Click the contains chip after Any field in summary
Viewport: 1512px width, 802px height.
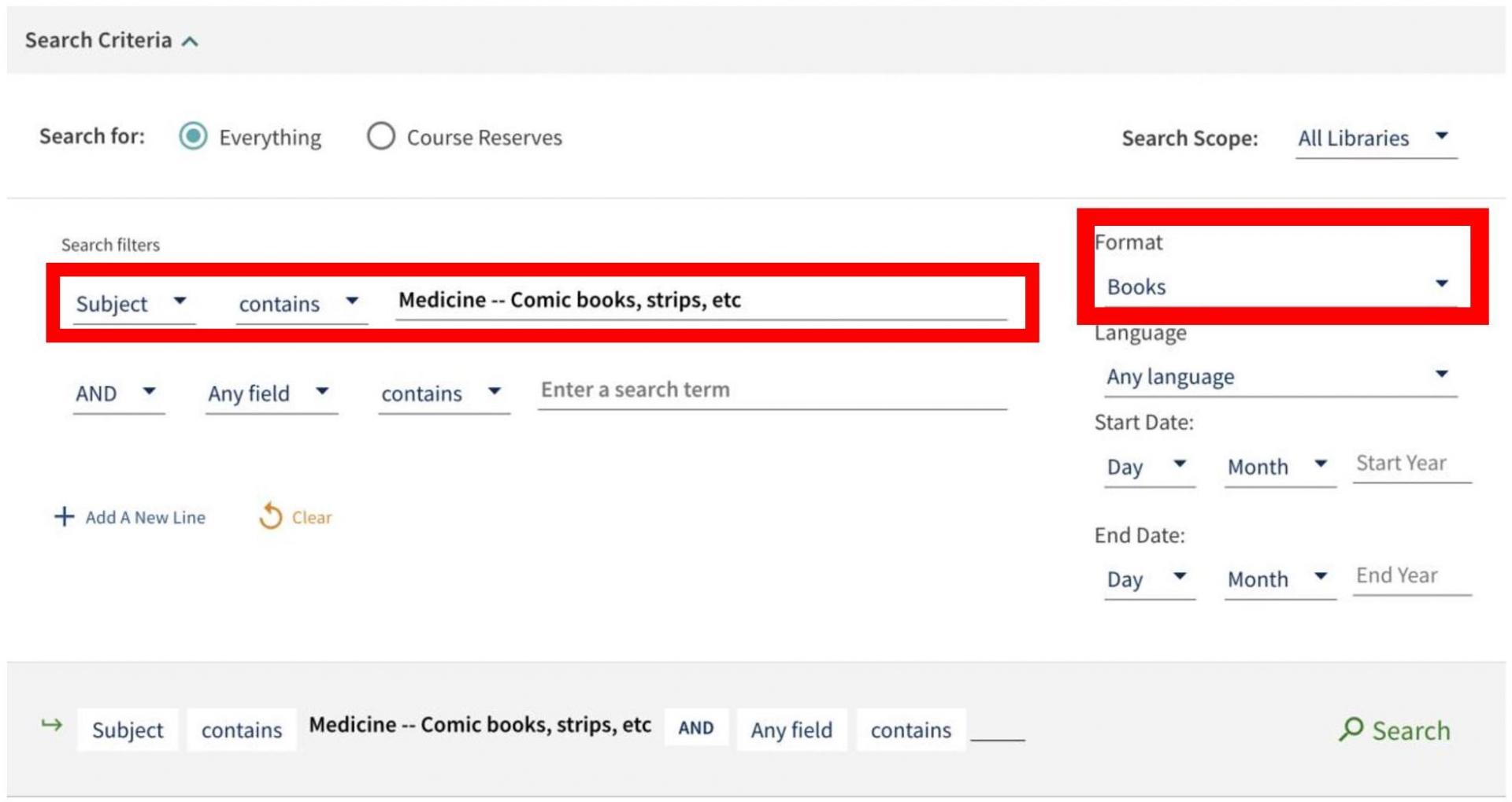coord(911,730)
